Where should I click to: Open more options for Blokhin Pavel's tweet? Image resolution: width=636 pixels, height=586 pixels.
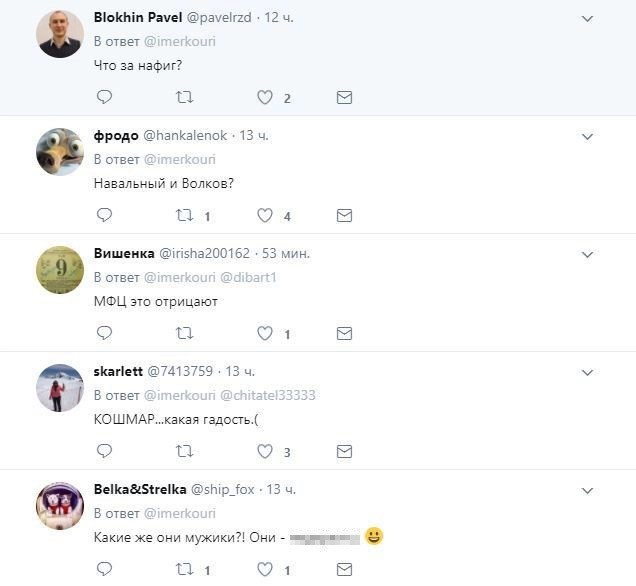pyautogui.click(x=587, y=19)
